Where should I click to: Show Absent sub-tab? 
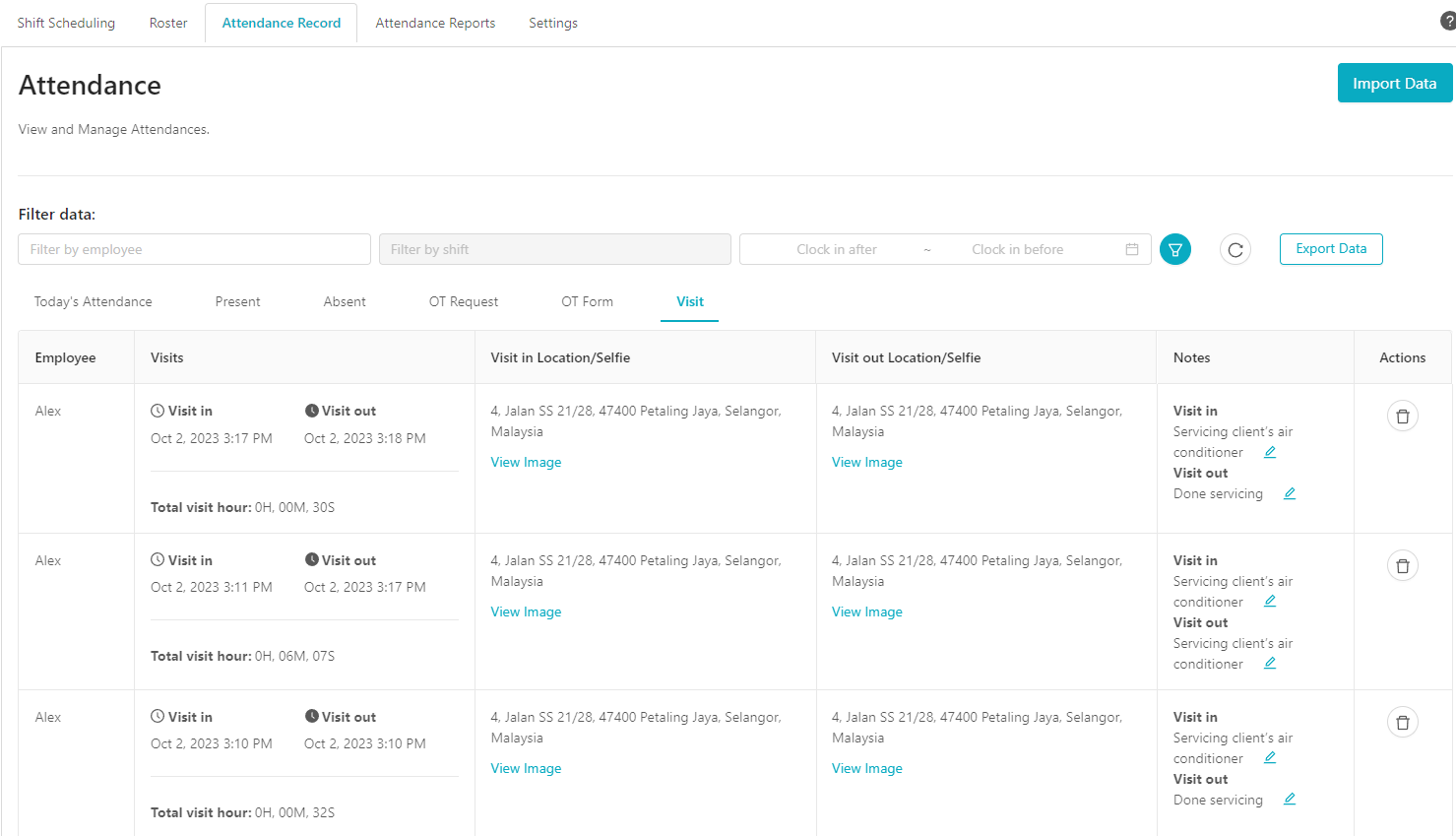click(345, 301)
